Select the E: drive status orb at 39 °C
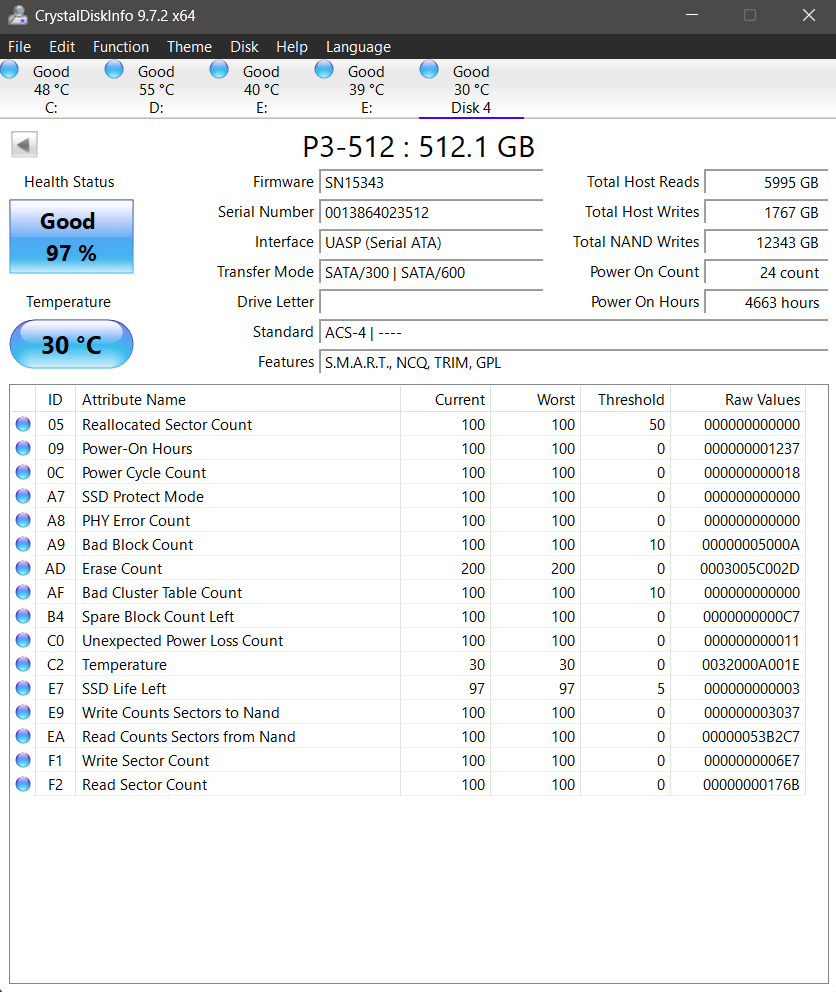This screenshot has height=992, width=836. pyautogui.click(x=324, y=69)
